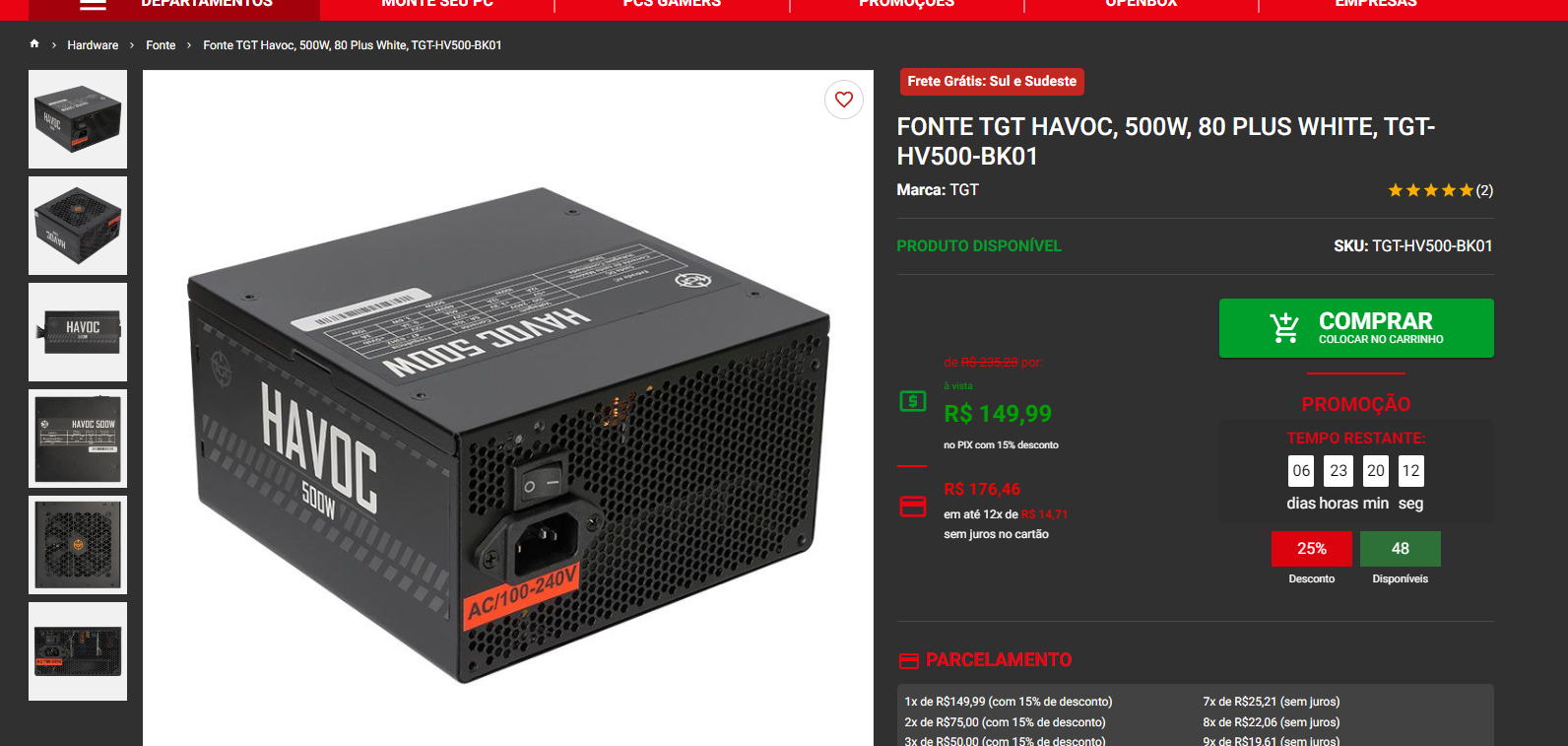Go to Hardware breadcrumb link
The width and height of the screenshot is (1568, 746).
tap(93, 45)
